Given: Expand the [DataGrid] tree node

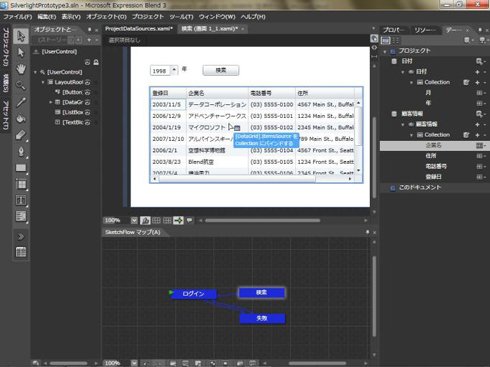Looking at the screenshot, I should click(x=51, y=102).
